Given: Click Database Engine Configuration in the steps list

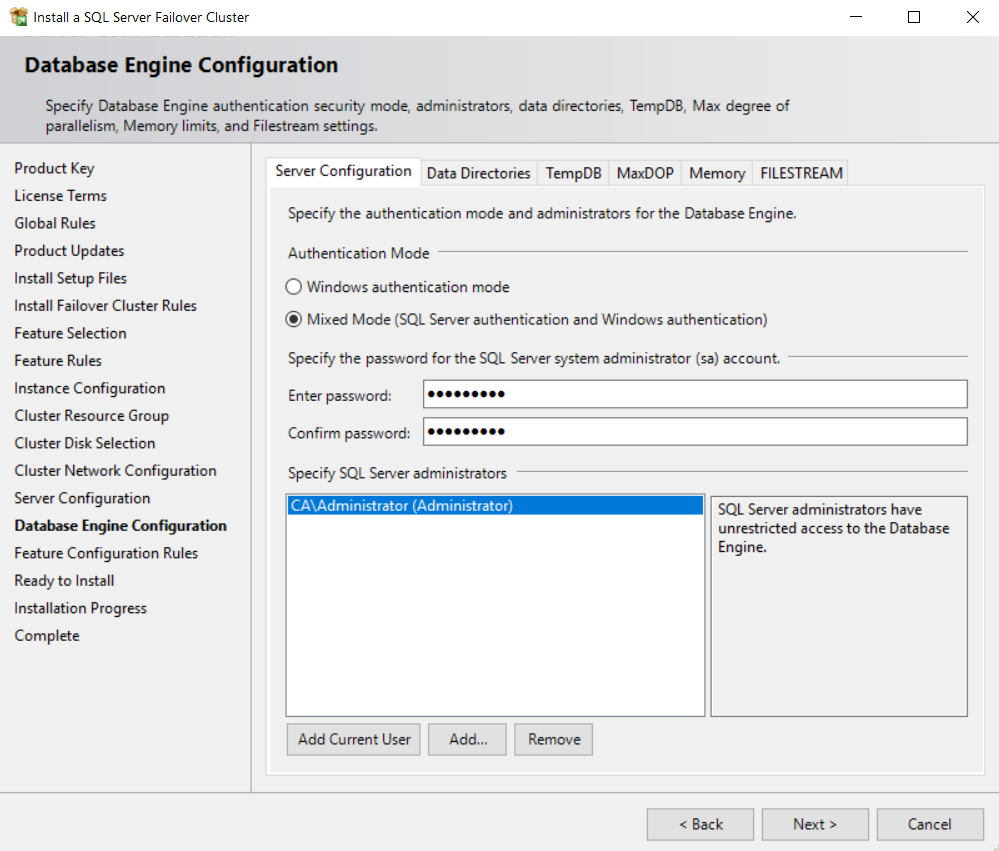Looking at the screenshot, I should coord(120,526).
